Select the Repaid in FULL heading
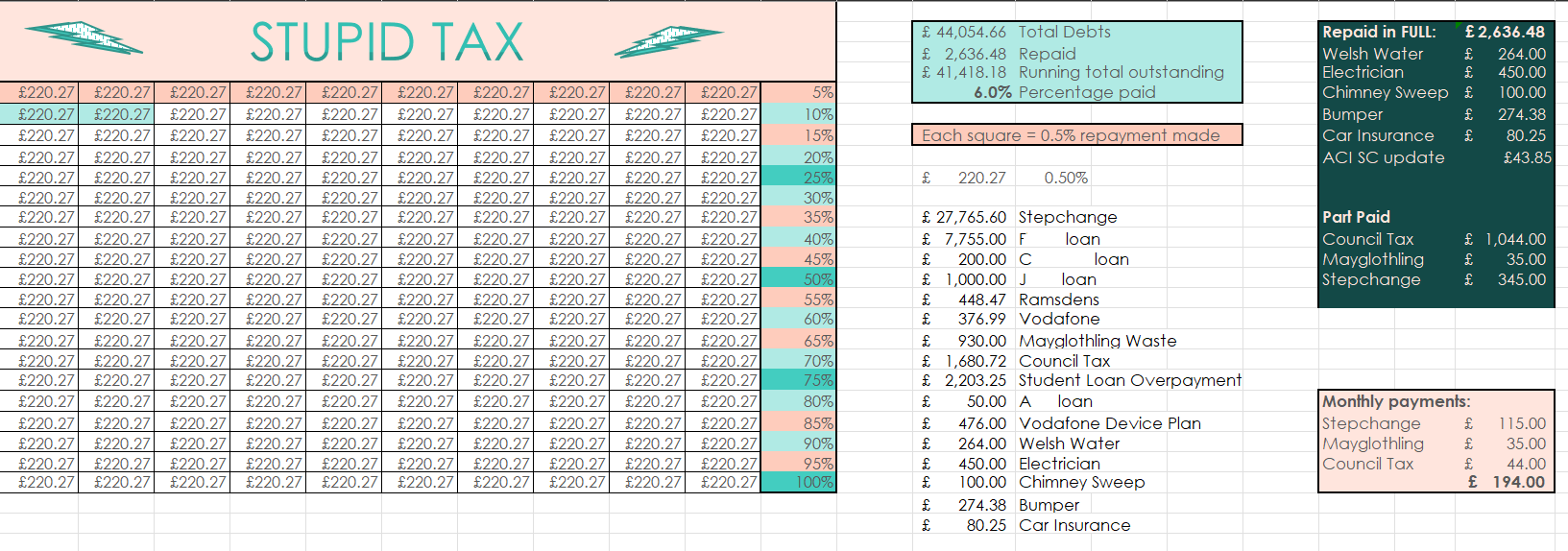This screenshot has width=1568, height=551. coord(1379,32)
